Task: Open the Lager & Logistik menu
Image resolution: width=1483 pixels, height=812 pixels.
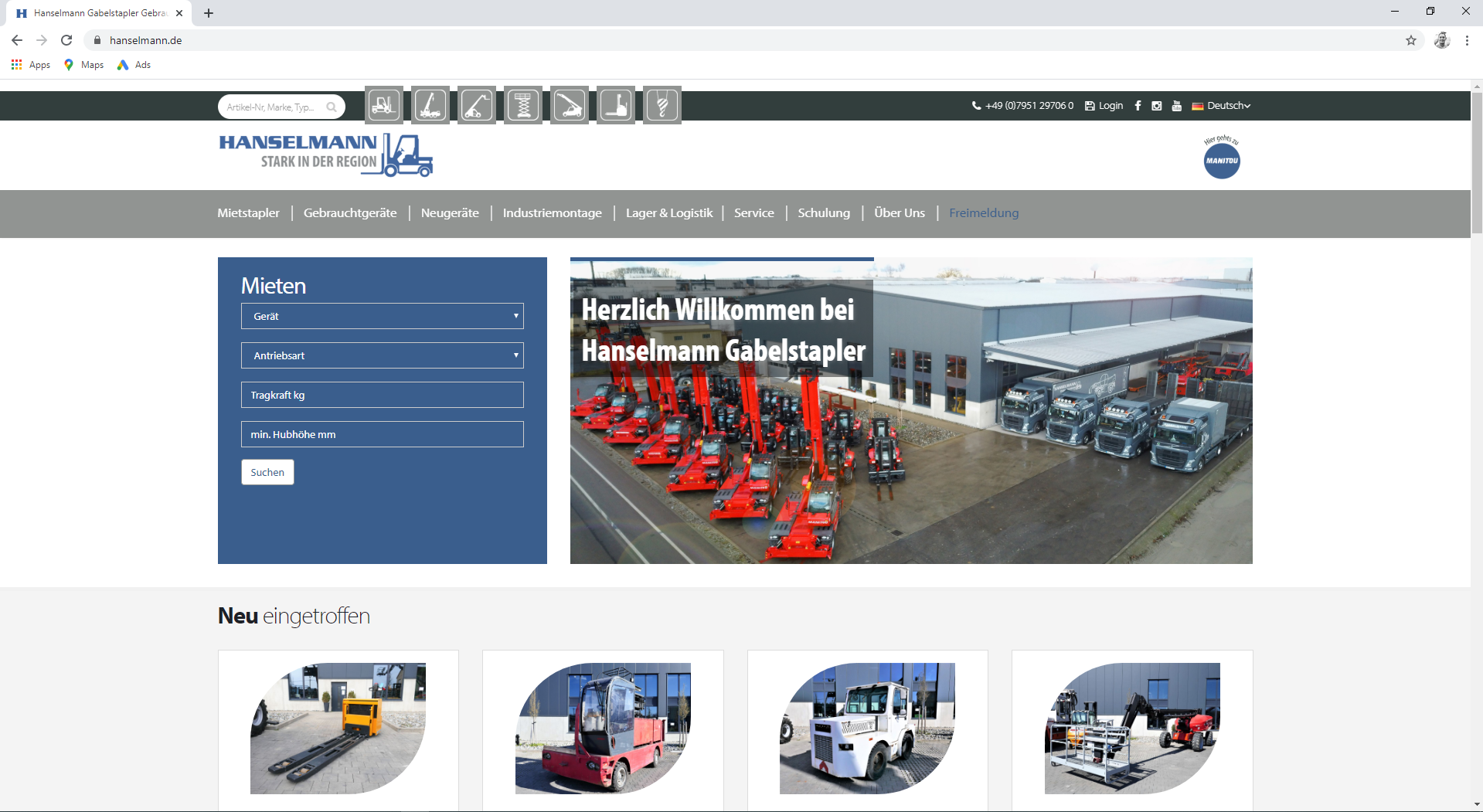Action: (669, 213)
